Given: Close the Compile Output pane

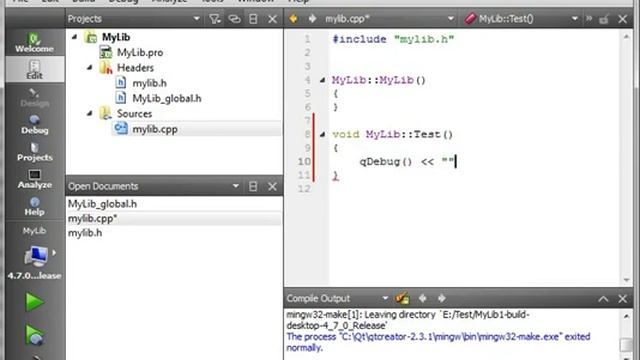Looking at the screenshot, I should click(622, 299).
